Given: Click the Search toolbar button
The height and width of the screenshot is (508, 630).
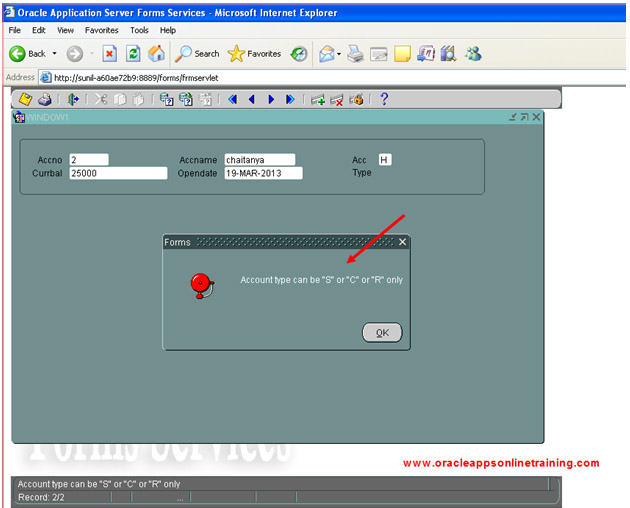Looking at the screenshot, I should (197, 54).
